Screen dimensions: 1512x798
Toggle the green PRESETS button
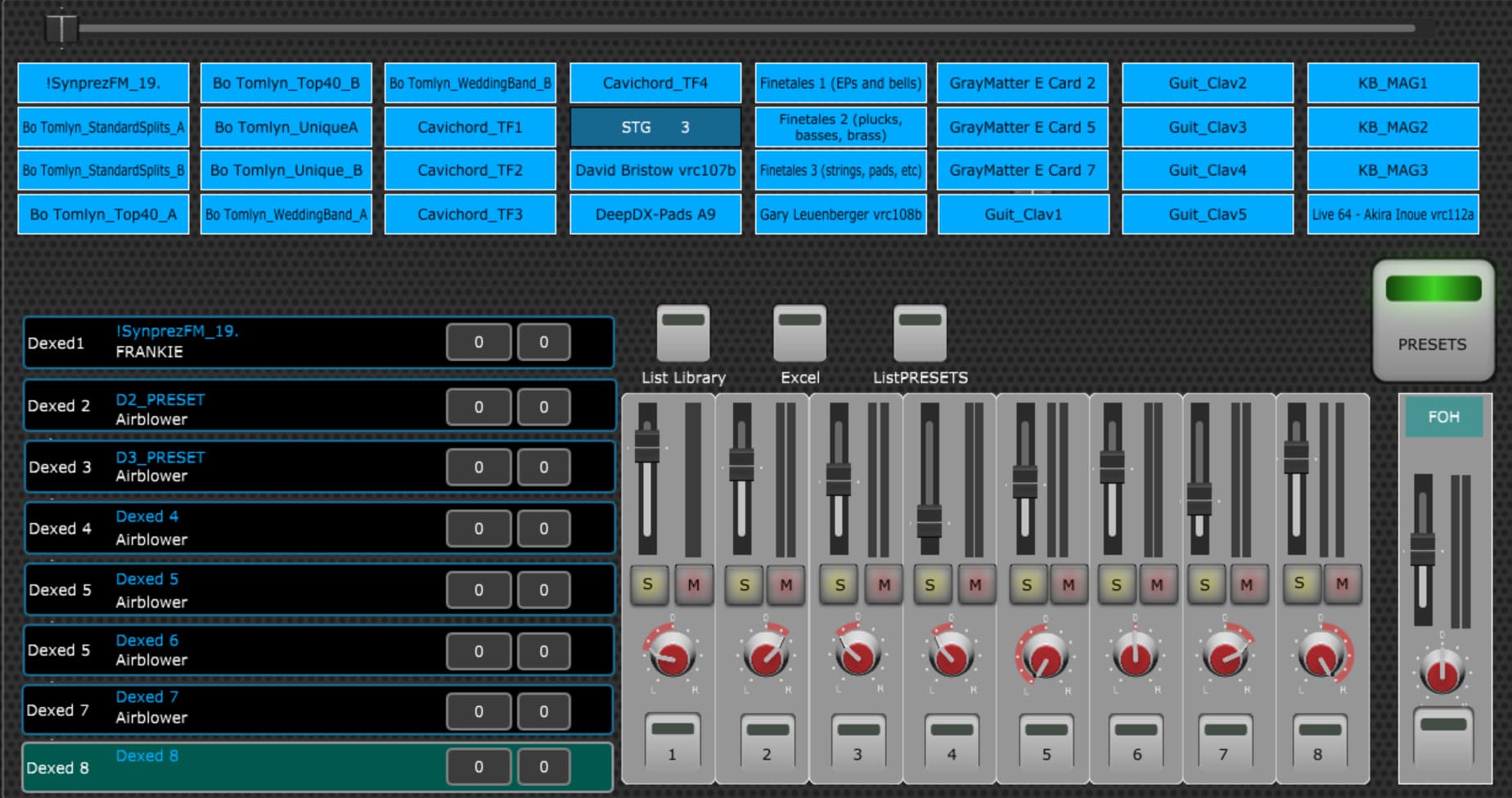pyautogui.click(x=1433, y=319)
